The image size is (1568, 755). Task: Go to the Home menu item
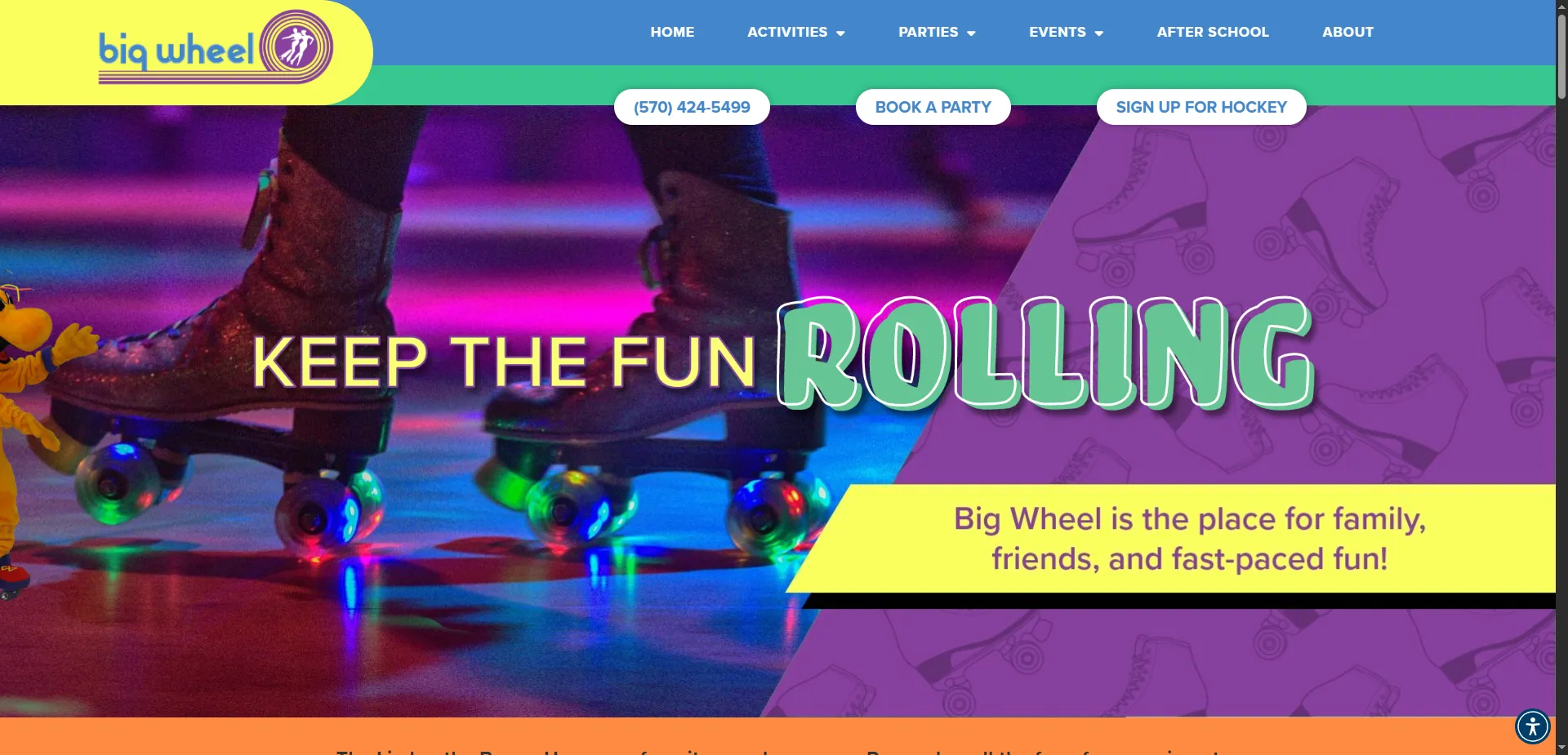click(672, 32)
